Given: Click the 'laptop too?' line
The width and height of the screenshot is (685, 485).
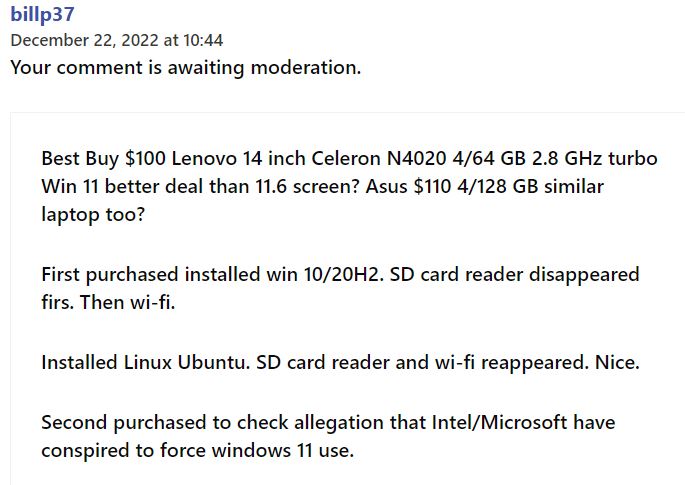Looking at the screenshot, I should click(x=93, y=215).
